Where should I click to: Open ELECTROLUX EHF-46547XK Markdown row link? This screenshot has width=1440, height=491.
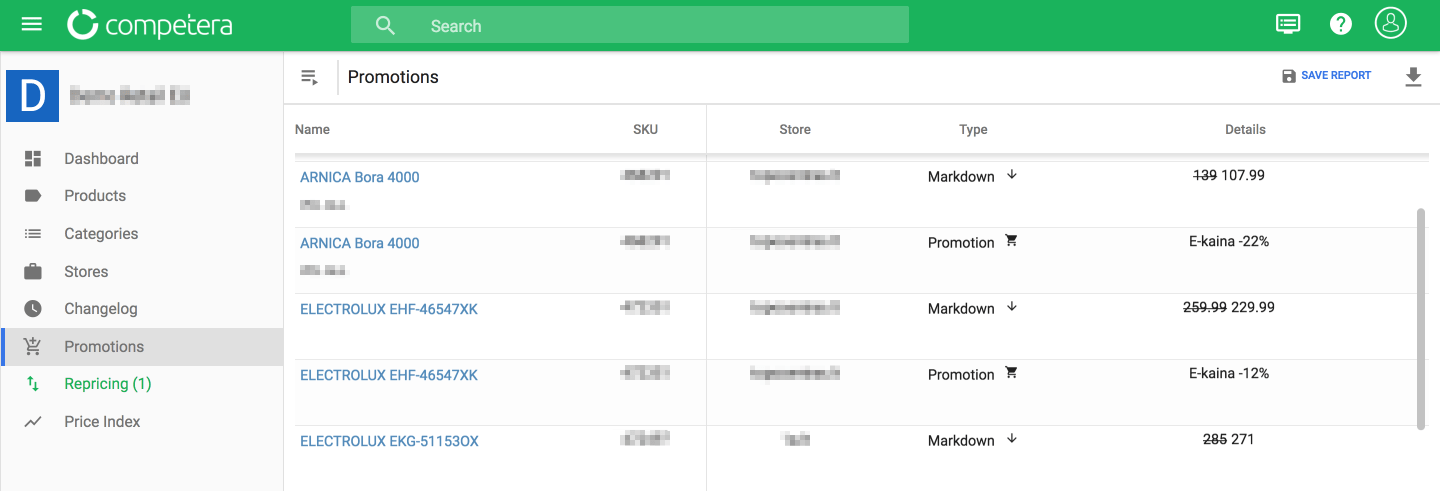pyautogui.click(x=389, y=309)
